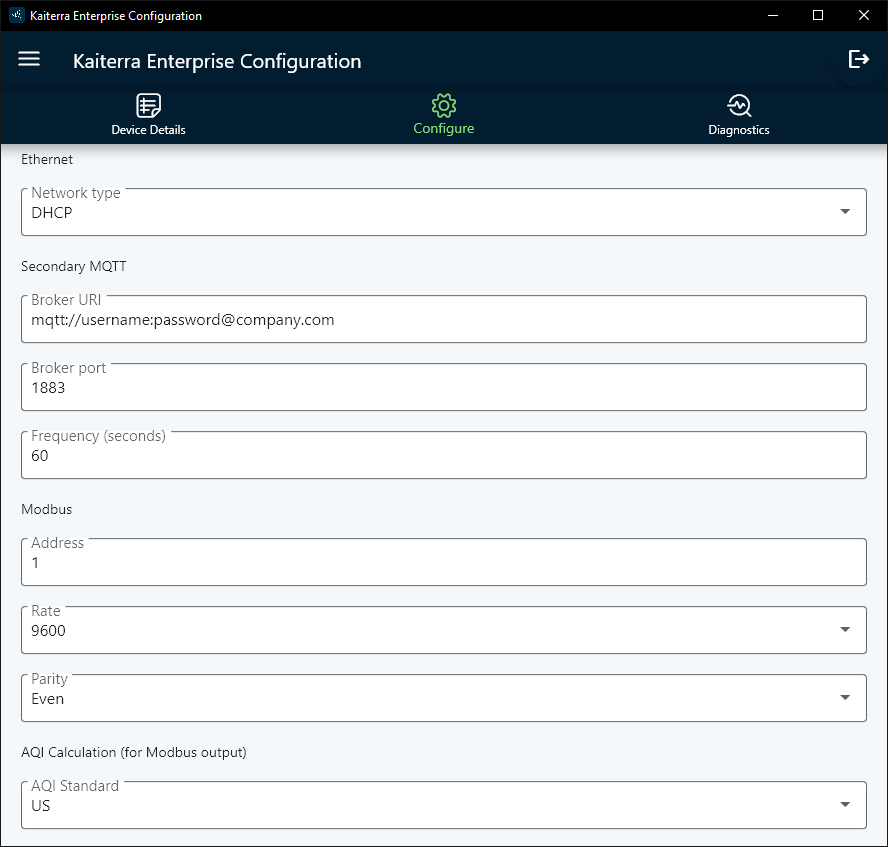888x847 pixels.
Task: Open the AQI Standard dropdown
Action: tap(444, 805)
